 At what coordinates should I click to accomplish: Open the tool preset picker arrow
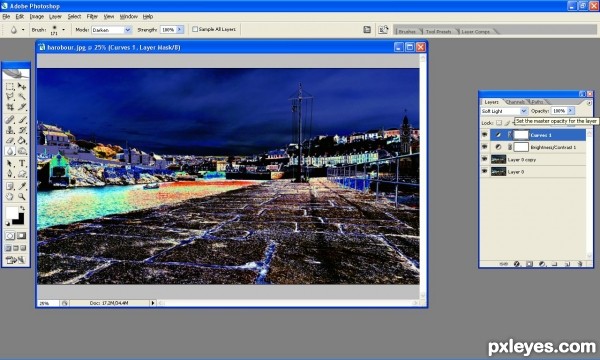tap(23, 29)
